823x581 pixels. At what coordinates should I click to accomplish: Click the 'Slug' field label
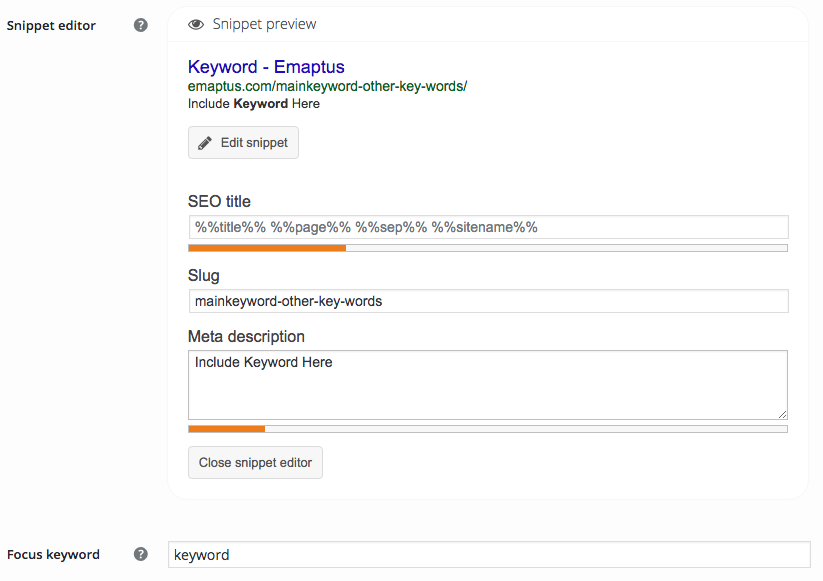[x=204, y=276]
